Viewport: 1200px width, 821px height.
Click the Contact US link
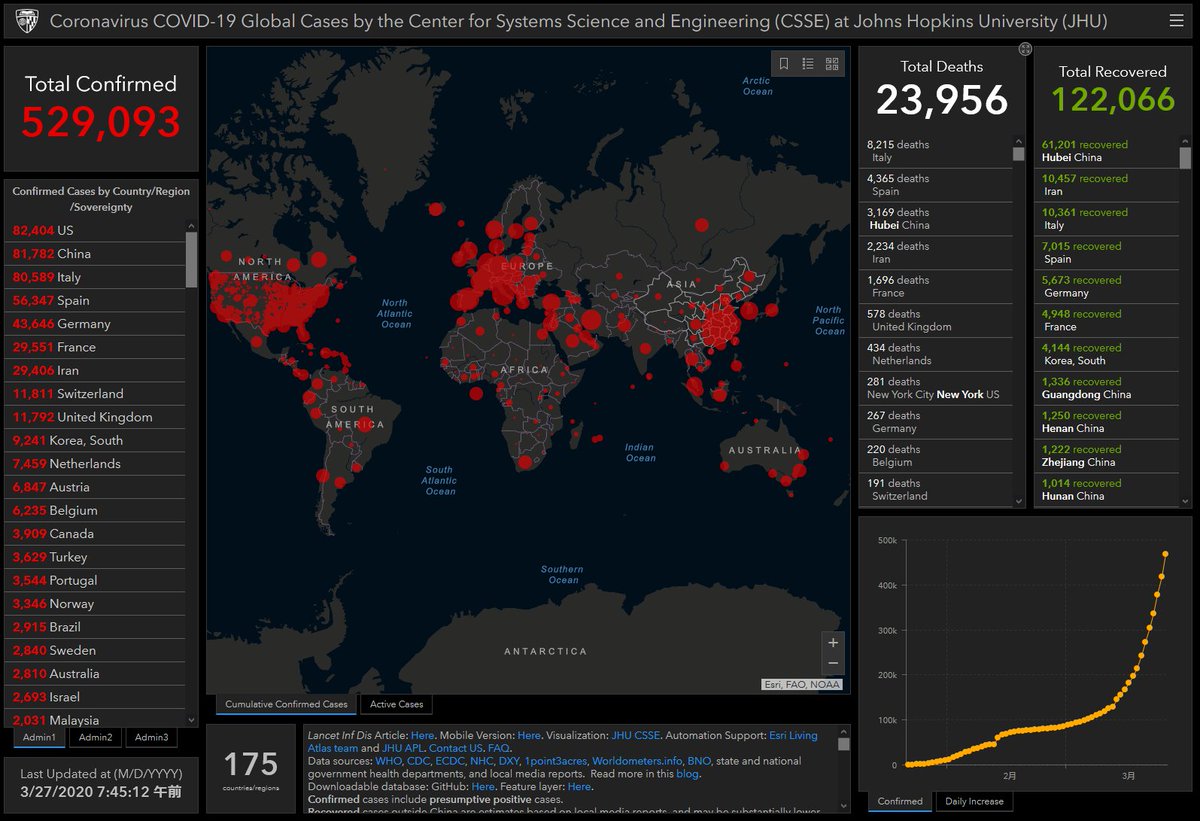[x=456, y=748]
